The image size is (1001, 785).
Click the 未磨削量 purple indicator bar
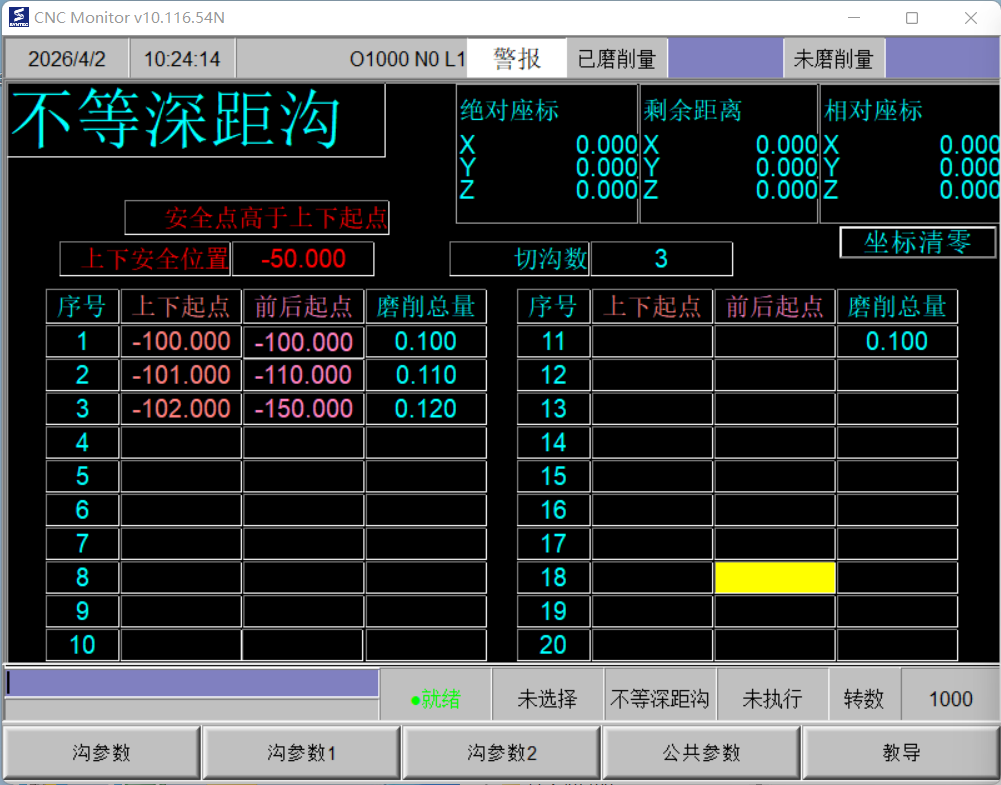941,59
